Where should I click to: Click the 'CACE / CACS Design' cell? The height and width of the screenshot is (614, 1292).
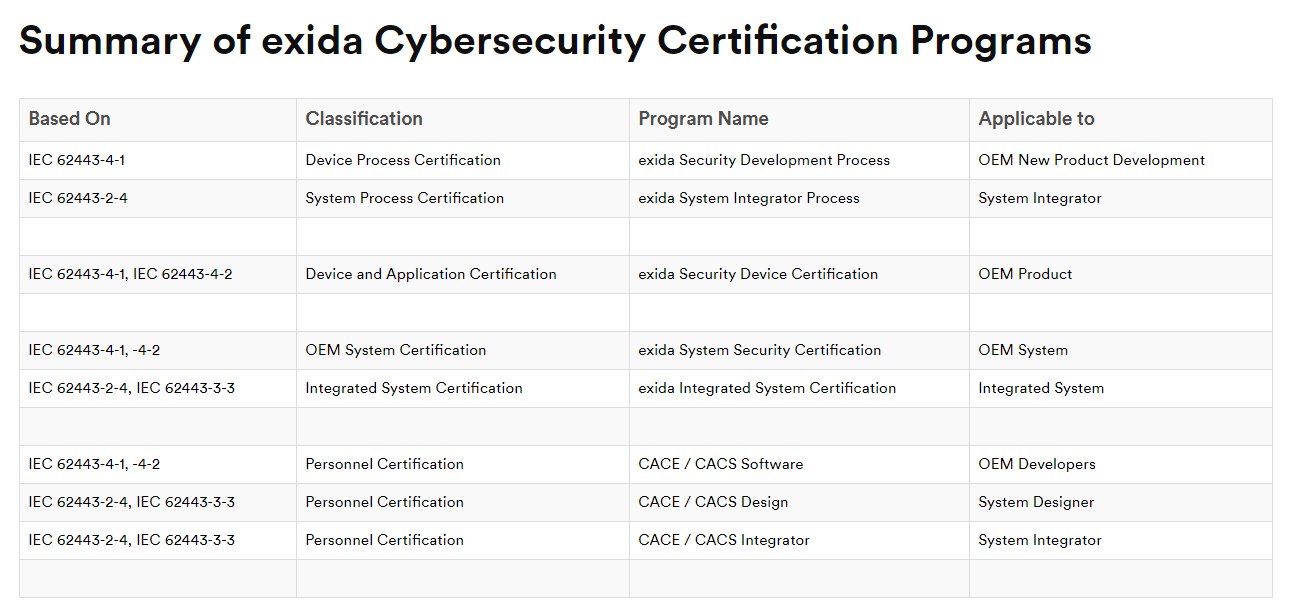(x=799, y=502)
